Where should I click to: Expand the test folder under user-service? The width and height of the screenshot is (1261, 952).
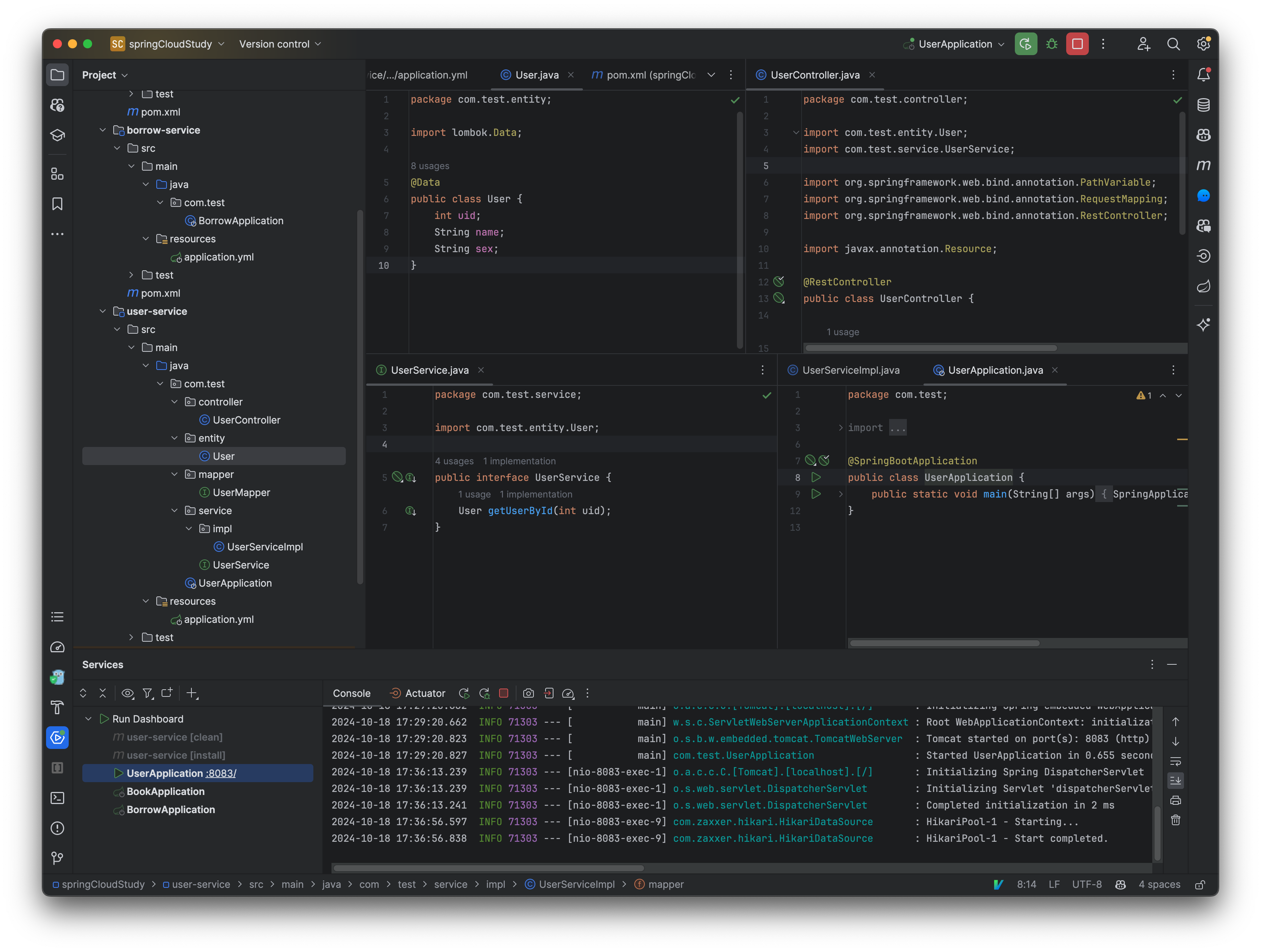click(131, 637)
